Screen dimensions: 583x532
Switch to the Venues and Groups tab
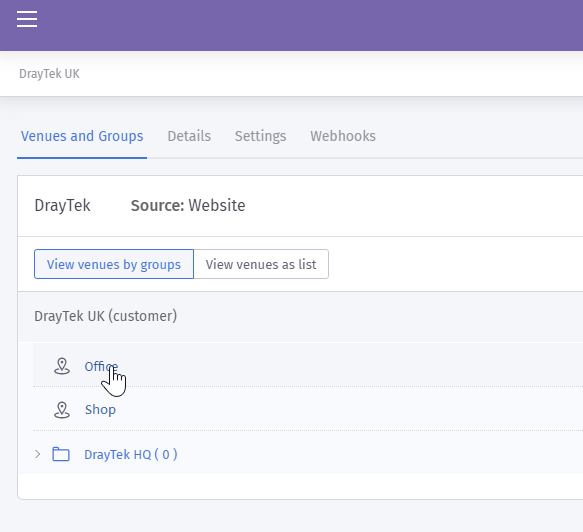[82, 136]
